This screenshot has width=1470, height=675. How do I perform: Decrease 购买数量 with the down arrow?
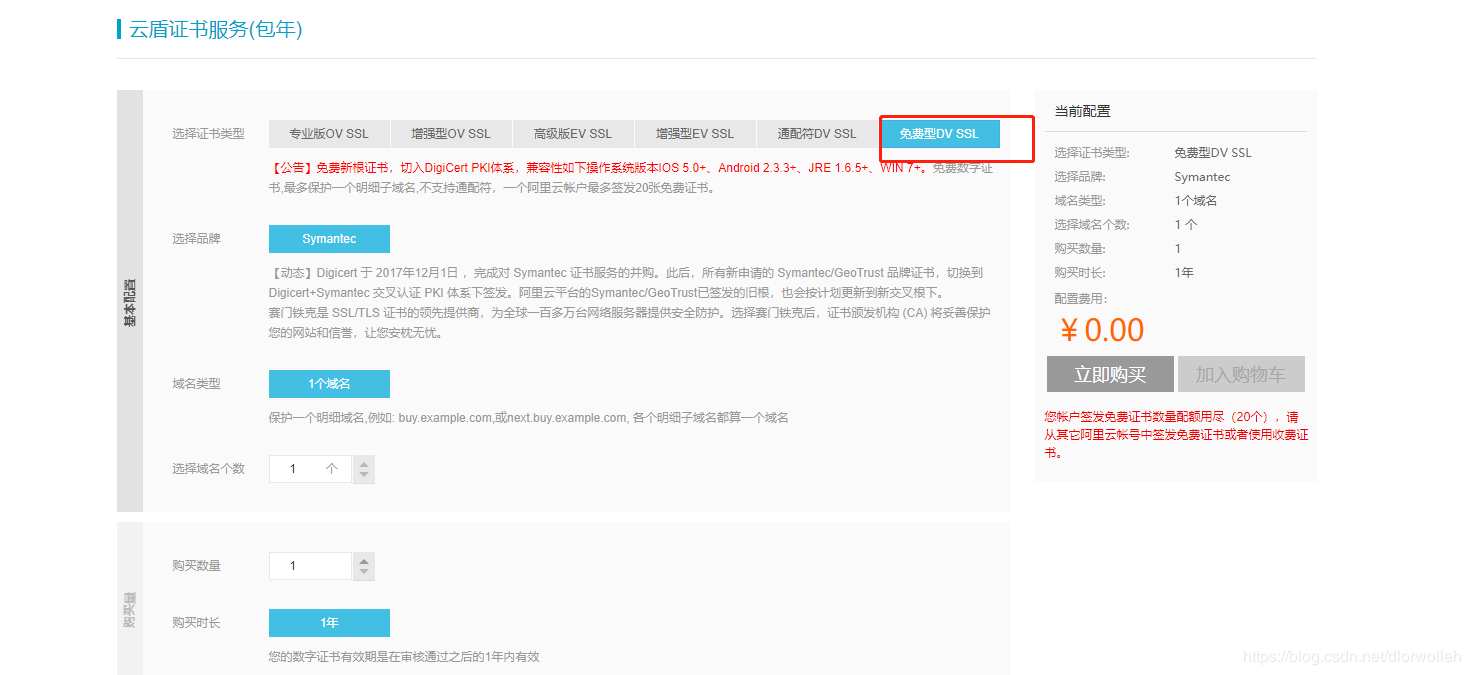click(x=364, y=573)
